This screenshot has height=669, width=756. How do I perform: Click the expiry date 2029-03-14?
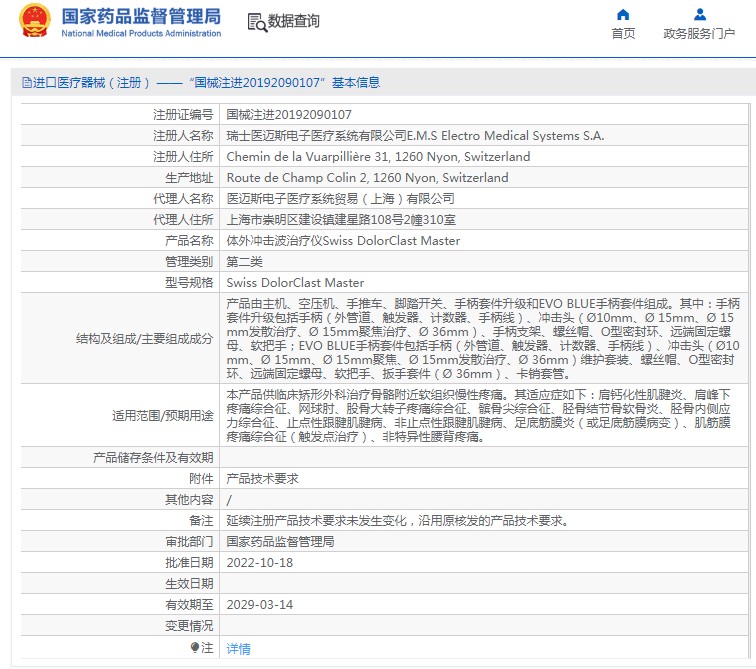(x=260, y=605)
